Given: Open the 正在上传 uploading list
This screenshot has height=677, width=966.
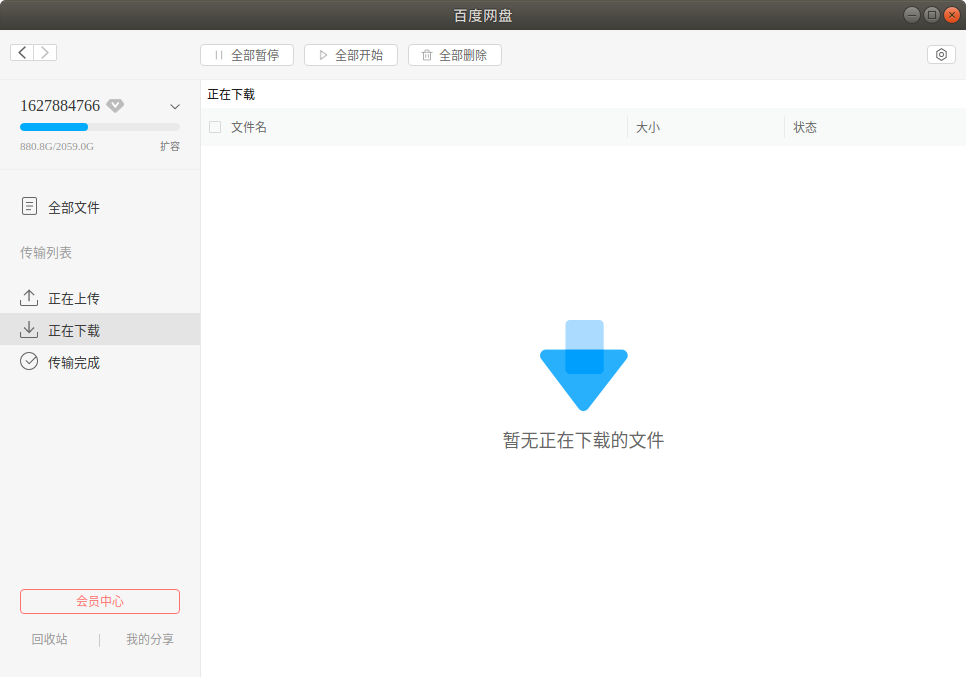Looking at the screenshot, I should click(100, 298).
